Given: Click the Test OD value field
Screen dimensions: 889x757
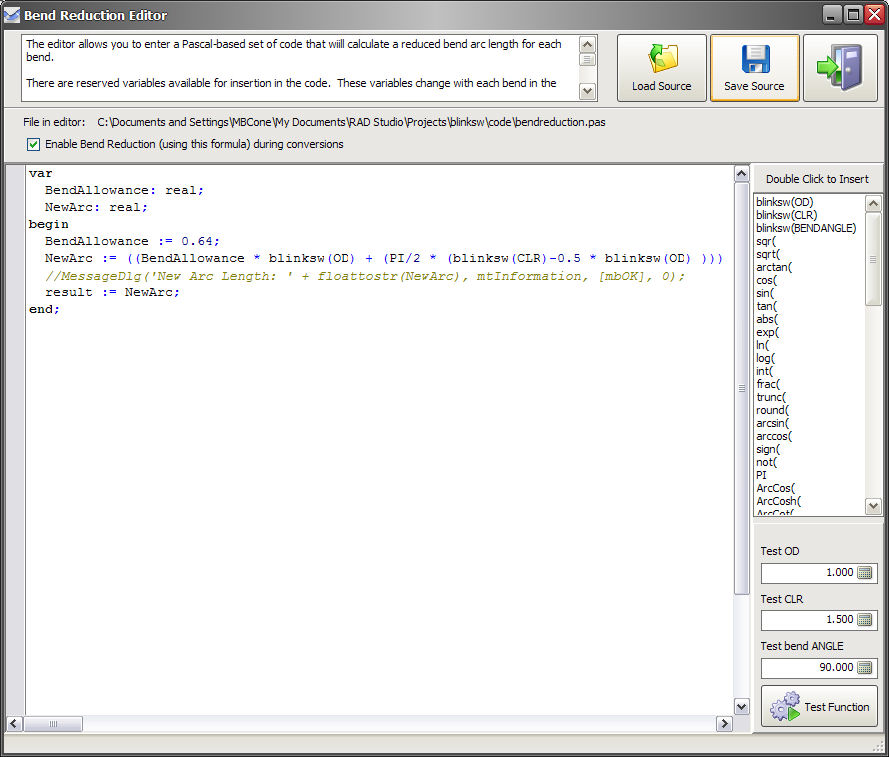Looking at the screenshot, I should pos(808,573).
